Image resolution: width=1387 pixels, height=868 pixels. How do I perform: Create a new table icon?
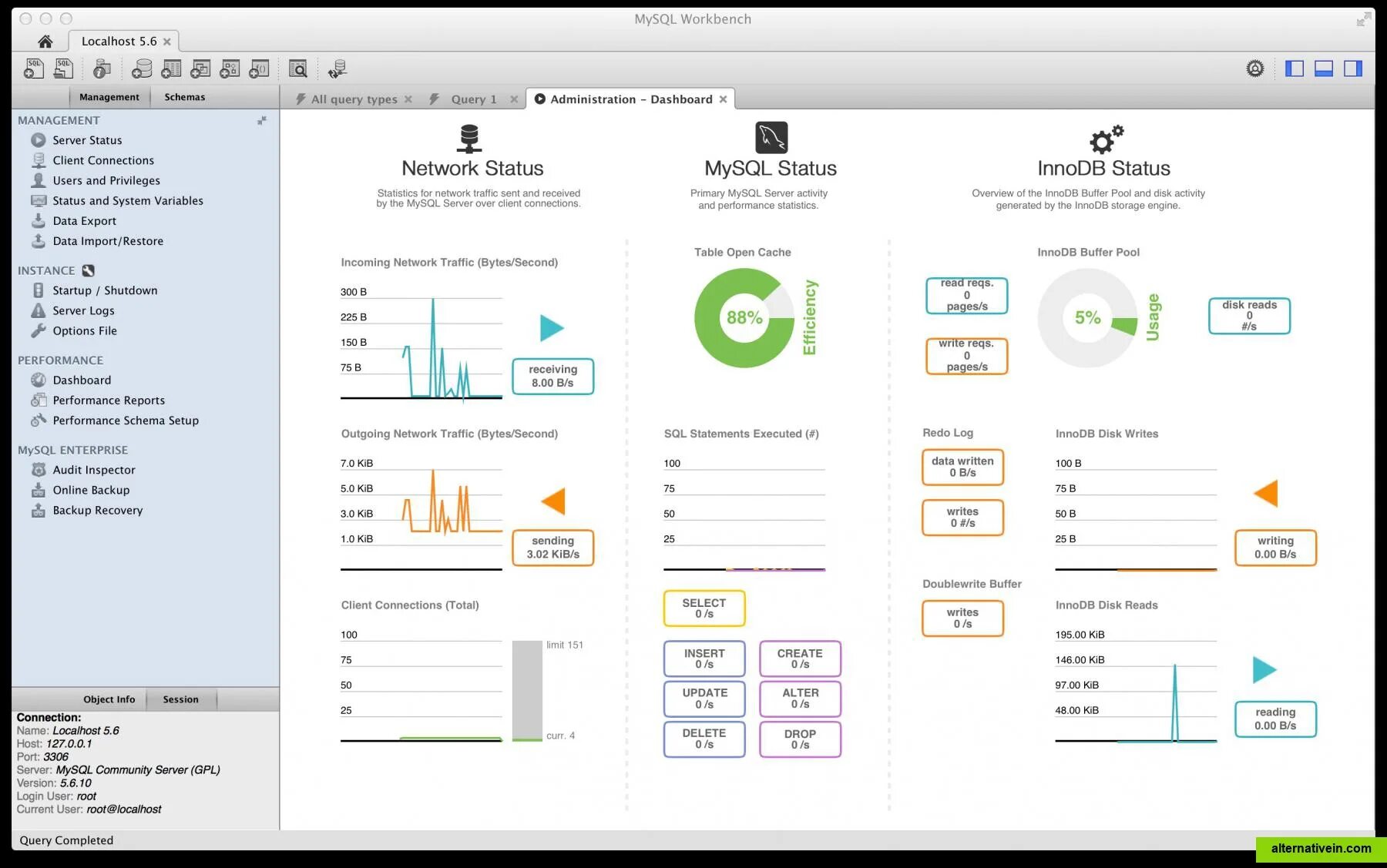tap(171, 69)
